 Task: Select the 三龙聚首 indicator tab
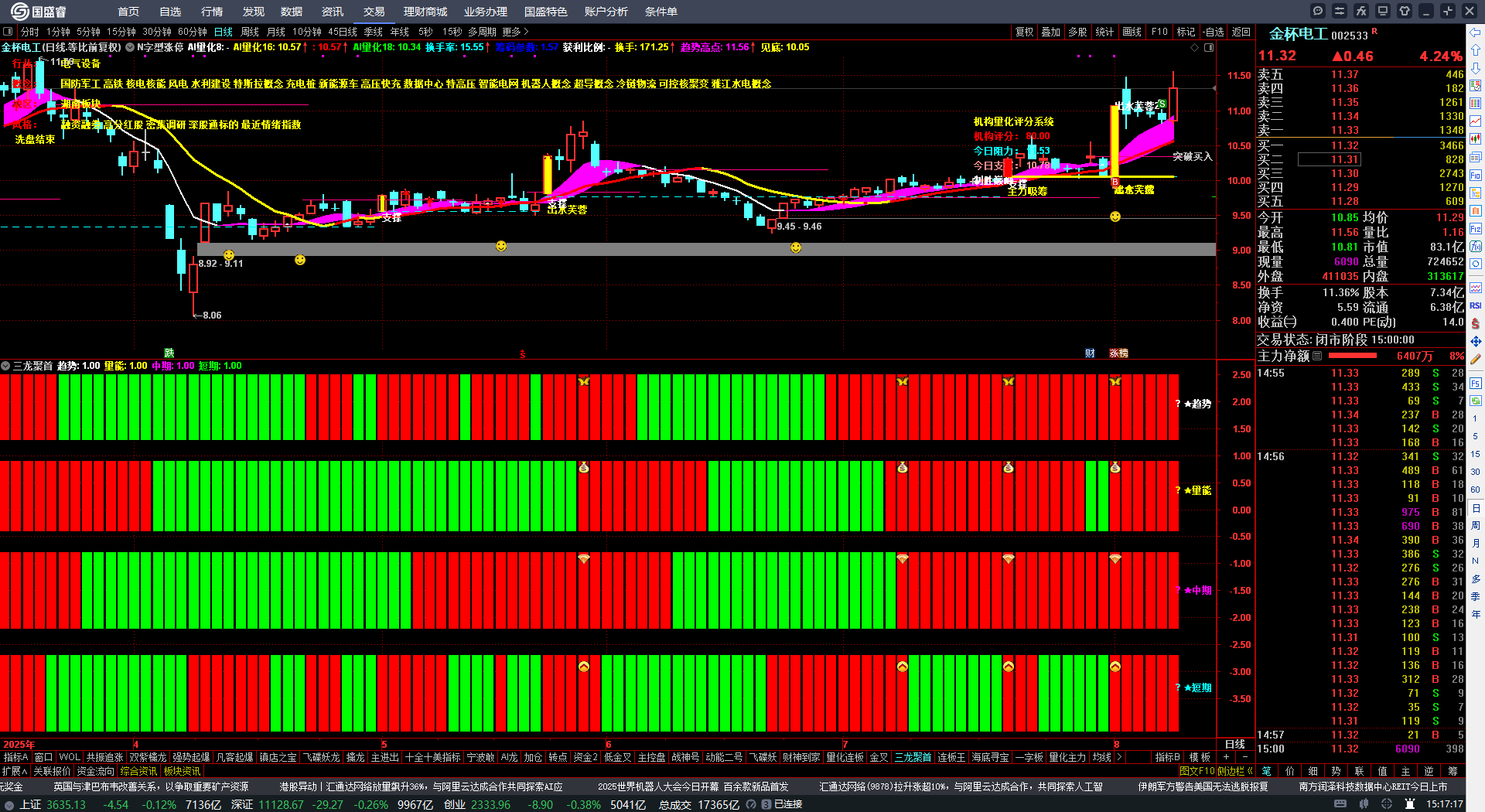click(913, 757)
